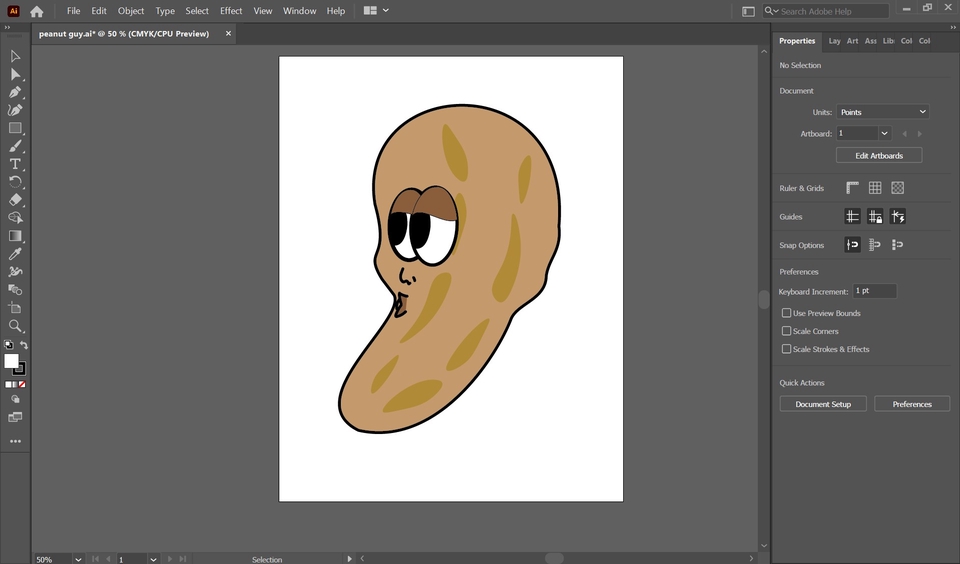Switch to the Properties tab
Screen dimensions: 960x564
(x=797, y=41)
